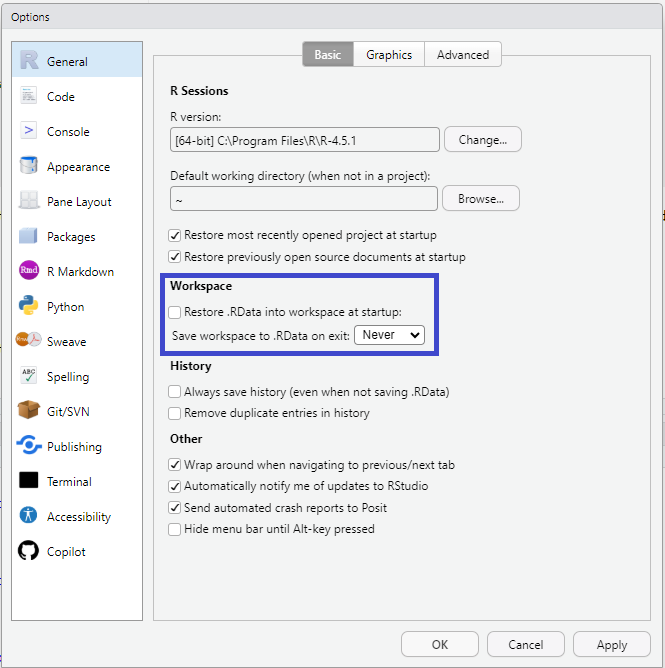665x668 pixels.
Task: Click the Cancel button
Action: click(x=526, y=644)
